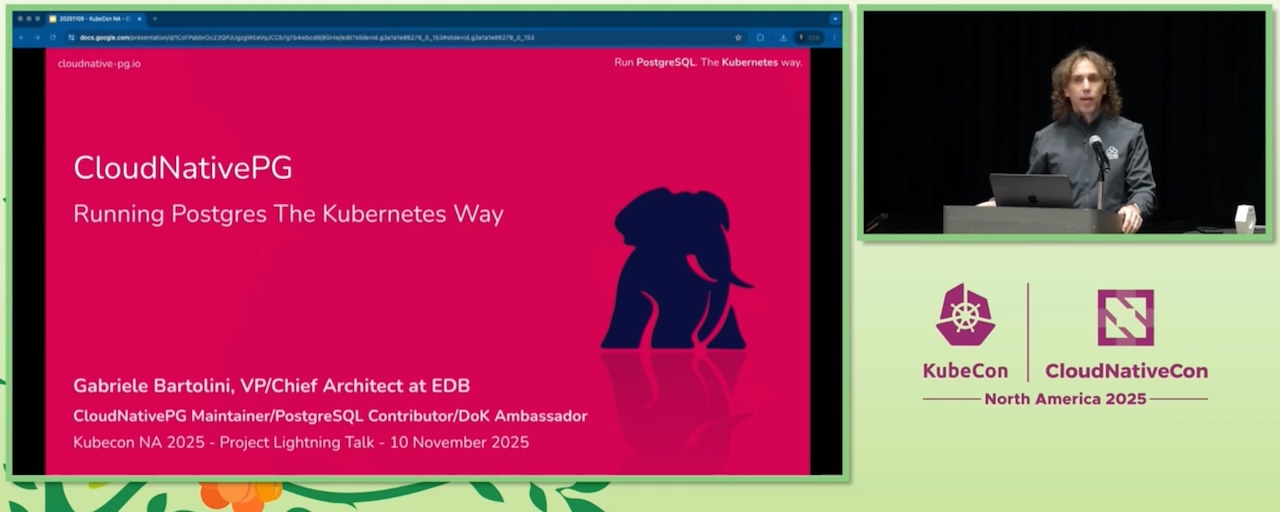Click the CloudNativePG slide title
1280x512 pixels.
pyautogui.click(x=183, y=168)
